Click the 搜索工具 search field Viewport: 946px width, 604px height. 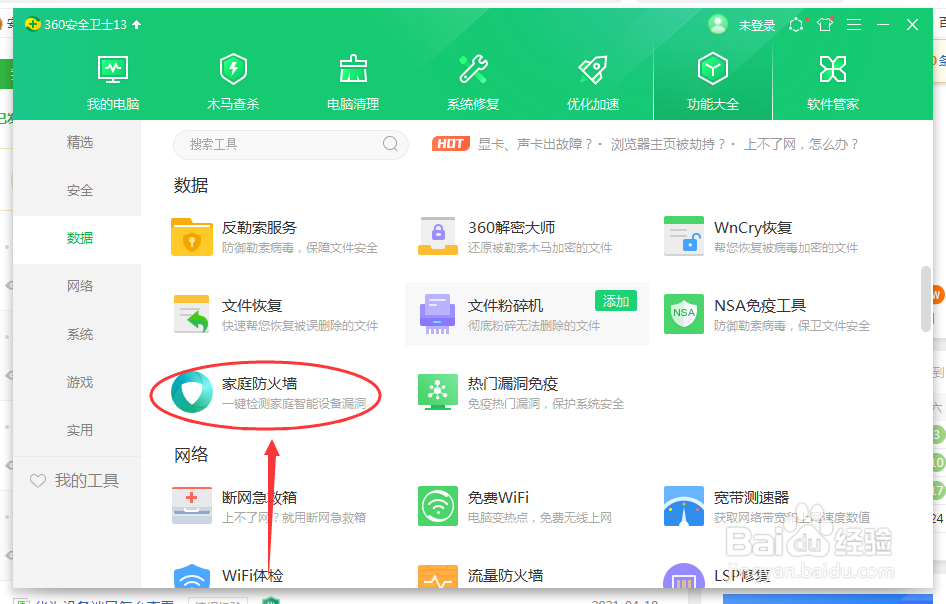[290, 144]
